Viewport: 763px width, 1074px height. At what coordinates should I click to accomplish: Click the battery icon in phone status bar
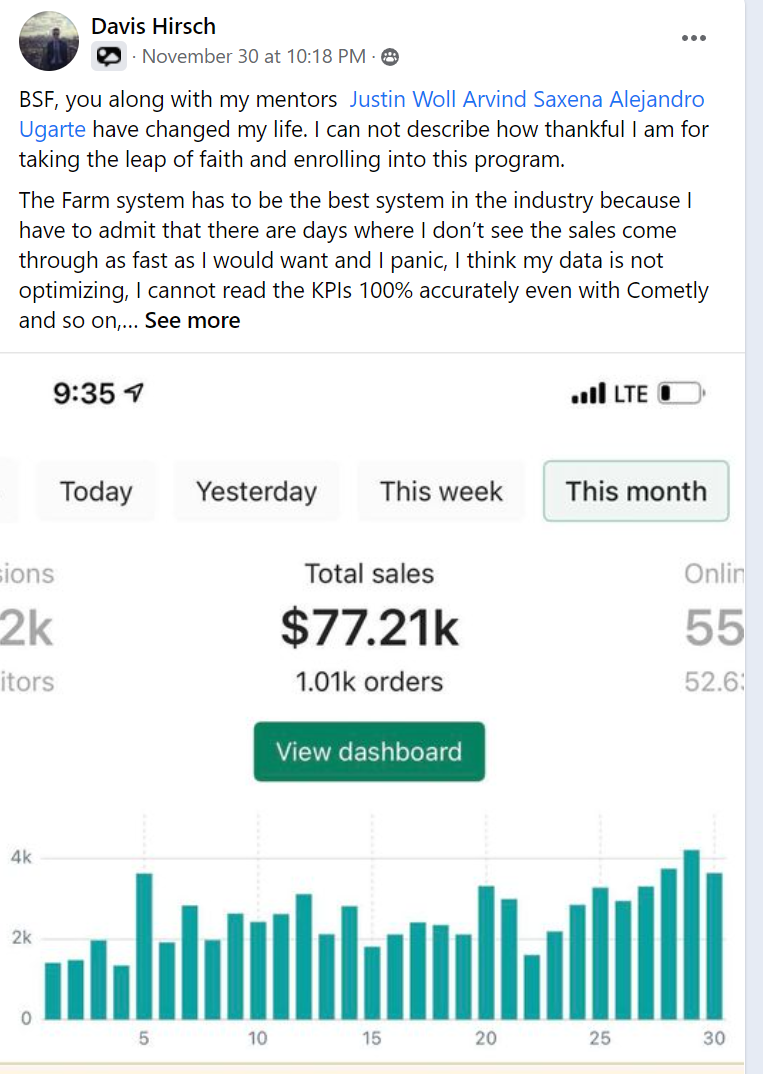(681, 394)
